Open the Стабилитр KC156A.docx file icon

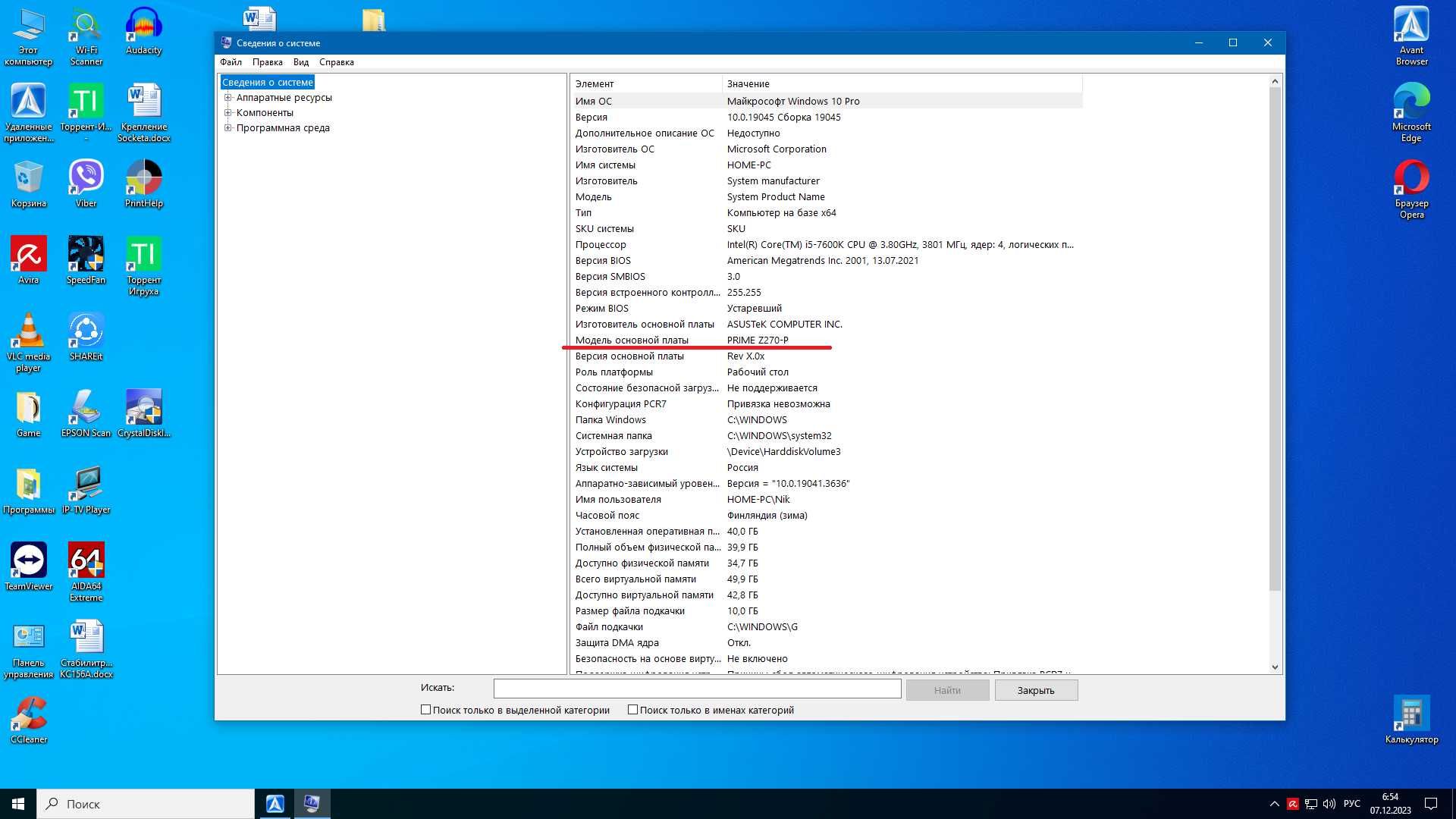click(86, 648)
